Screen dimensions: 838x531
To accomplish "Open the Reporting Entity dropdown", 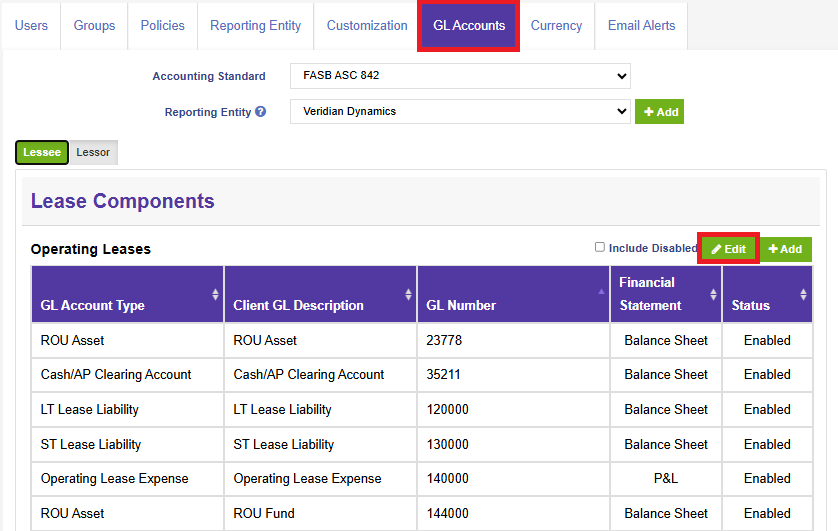I will (460, 112).
